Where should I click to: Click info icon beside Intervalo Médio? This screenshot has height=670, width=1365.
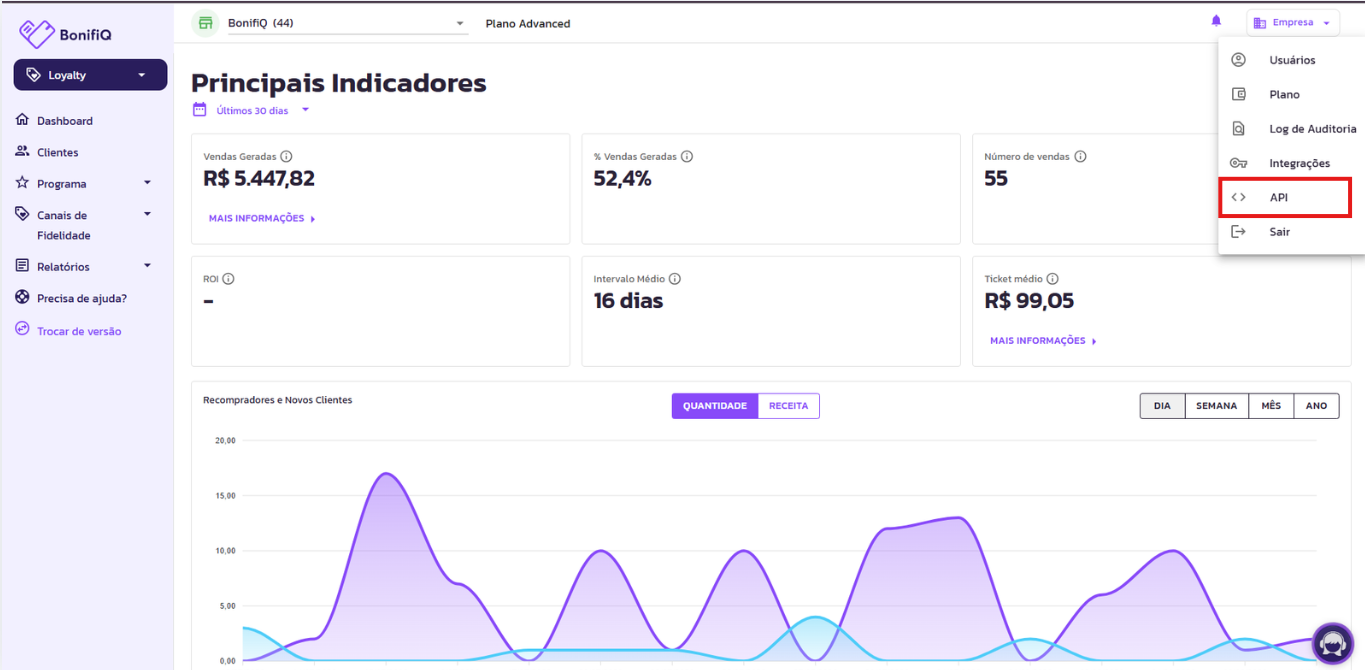tap(675, 279)
